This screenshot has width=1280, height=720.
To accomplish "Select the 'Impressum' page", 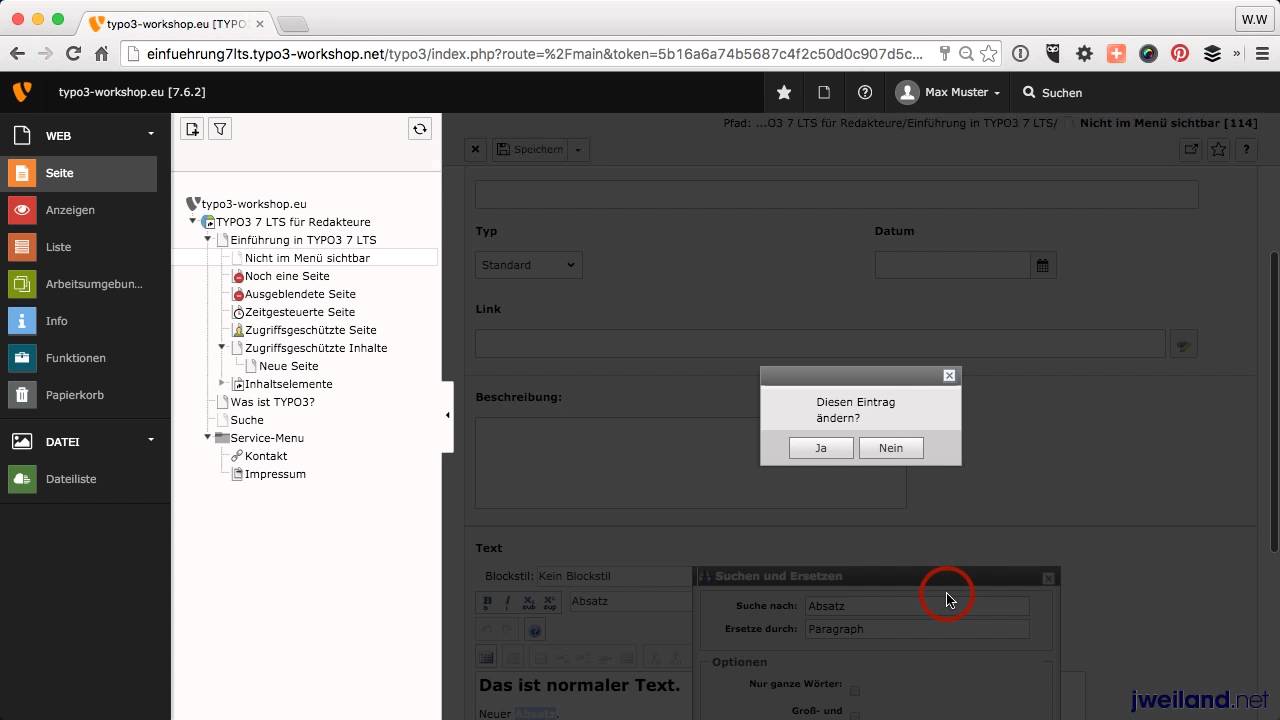I will tap(275, 474).
